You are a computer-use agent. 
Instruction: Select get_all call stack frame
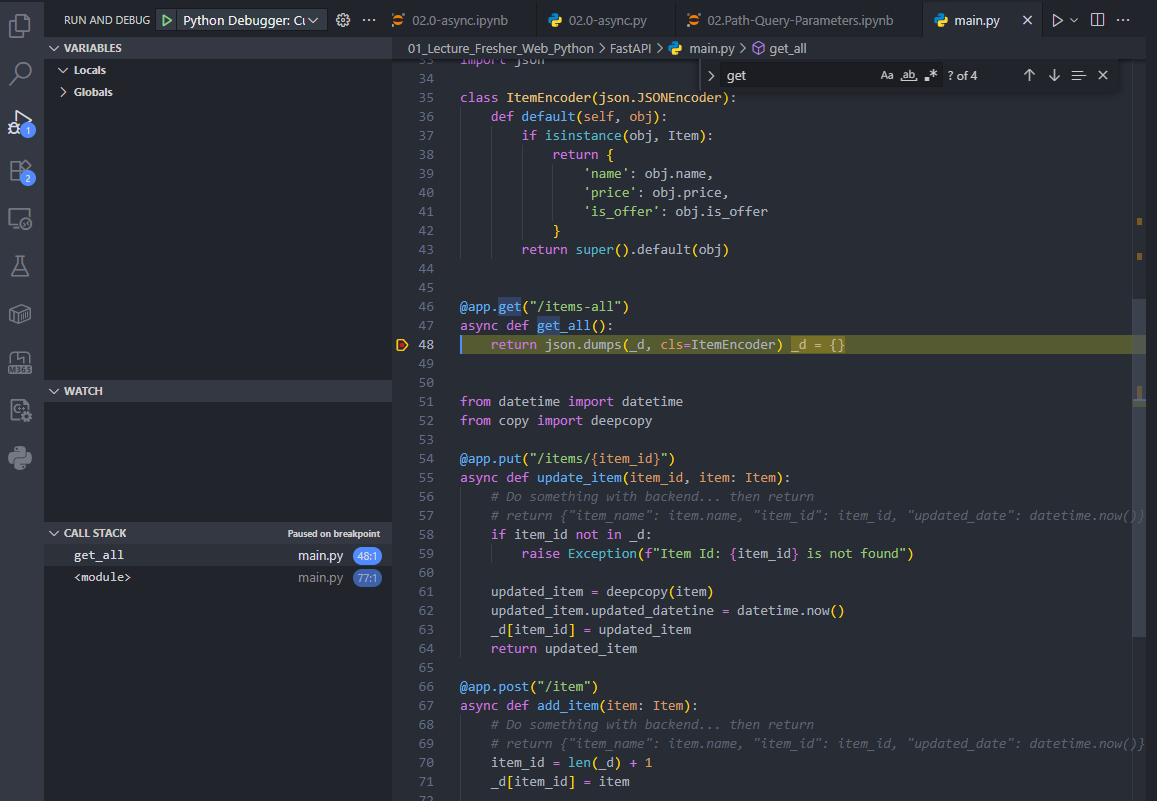tap(218, 555)
